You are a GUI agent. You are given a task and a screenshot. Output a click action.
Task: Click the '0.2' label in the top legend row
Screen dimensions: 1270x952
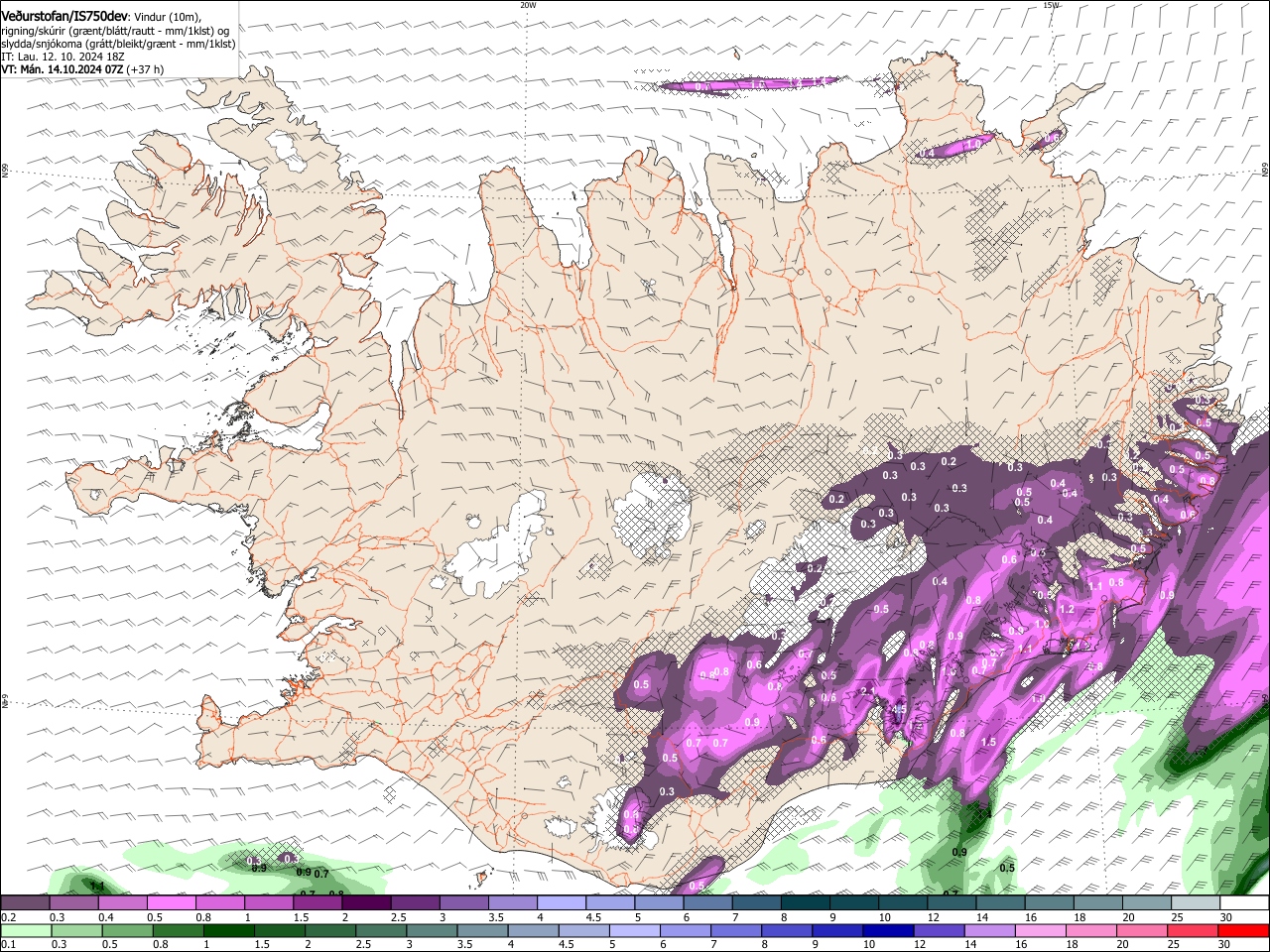[9, 917]
